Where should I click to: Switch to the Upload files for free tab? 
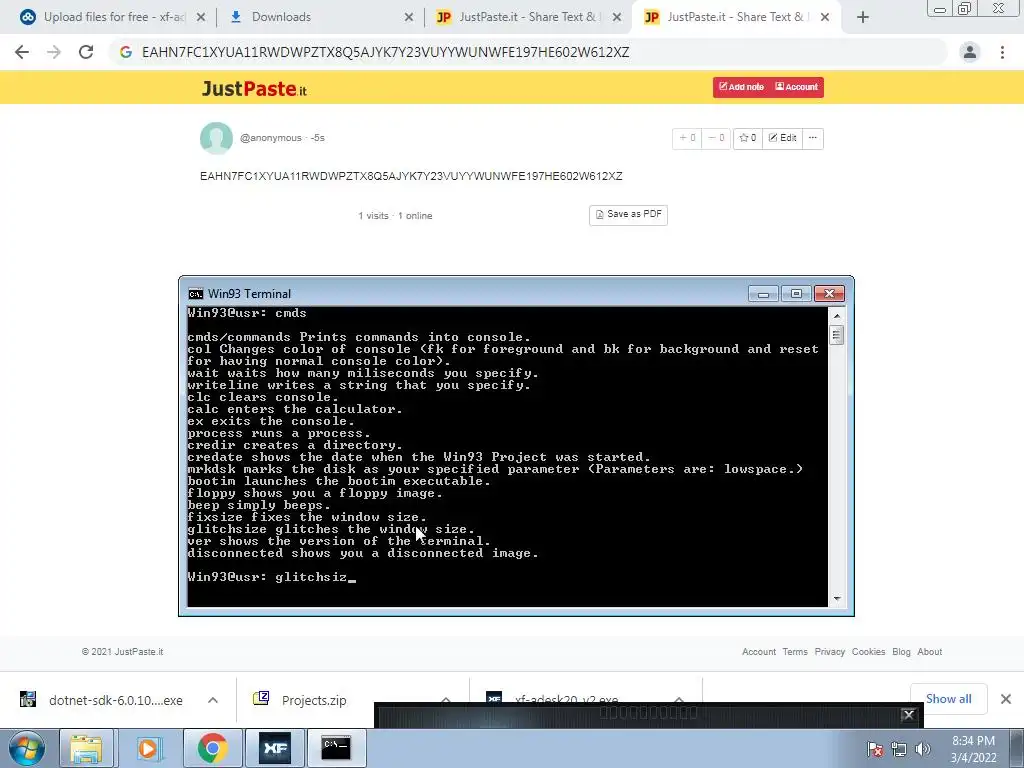tap(104, 17)
